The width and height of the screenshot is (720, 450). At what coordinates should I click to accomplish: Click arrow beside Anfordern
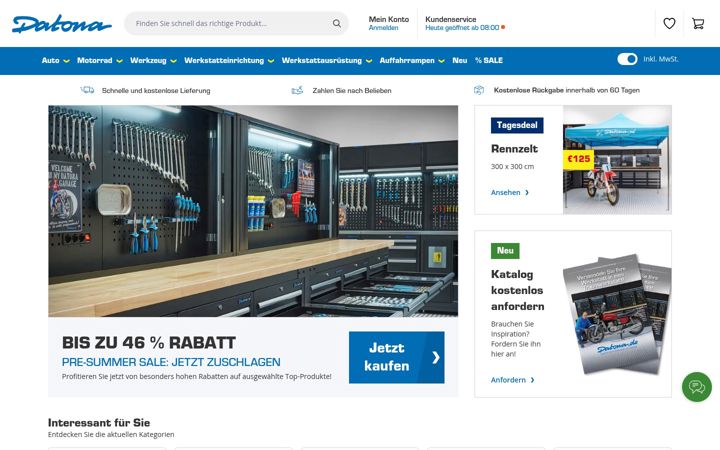point(532,380)
